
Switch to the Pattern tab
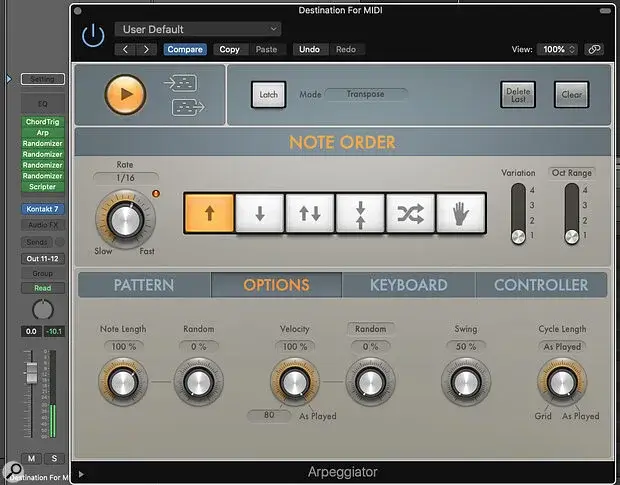(x=144, y=285)
